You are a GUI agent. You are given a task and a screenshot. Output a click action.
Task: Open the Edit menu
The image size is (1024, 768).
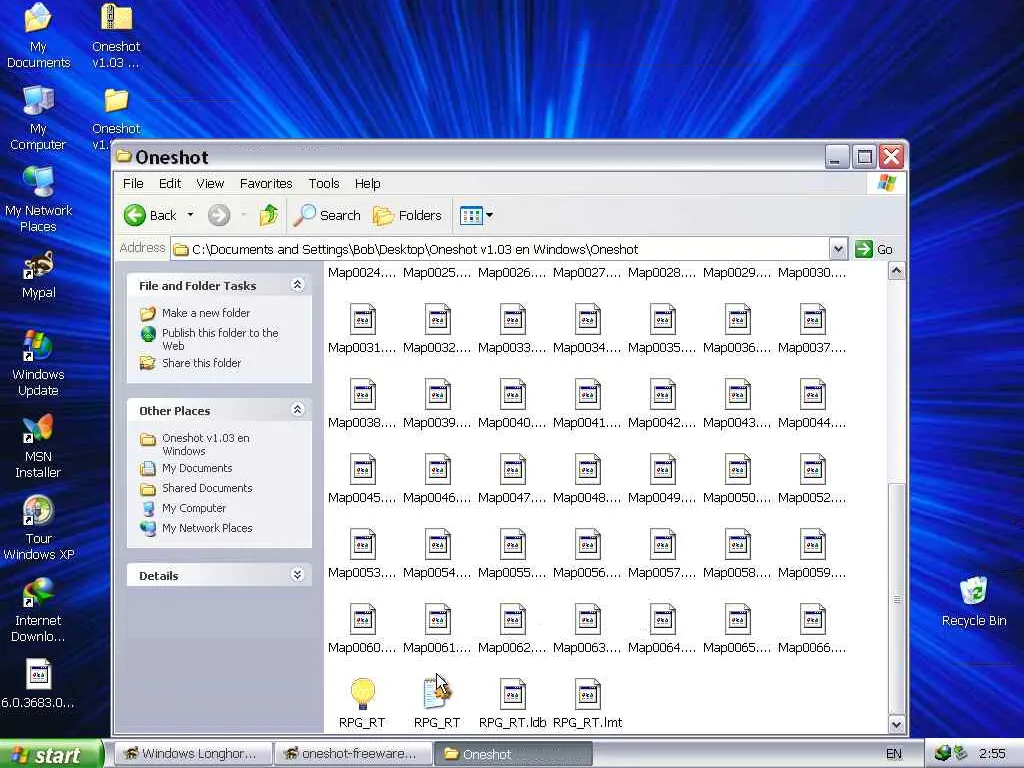pos(170,184)
